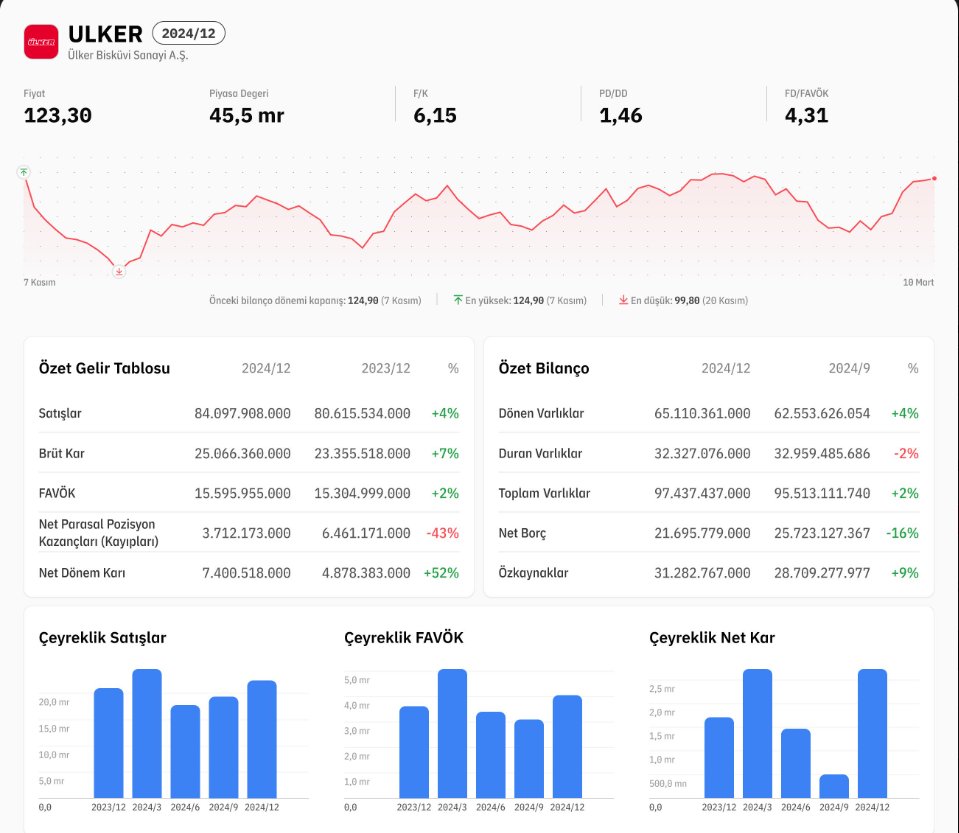The width and height of the screenshot is (959, 833).
Task: Click the Brüt Kar row label
Action: (62, 453)
